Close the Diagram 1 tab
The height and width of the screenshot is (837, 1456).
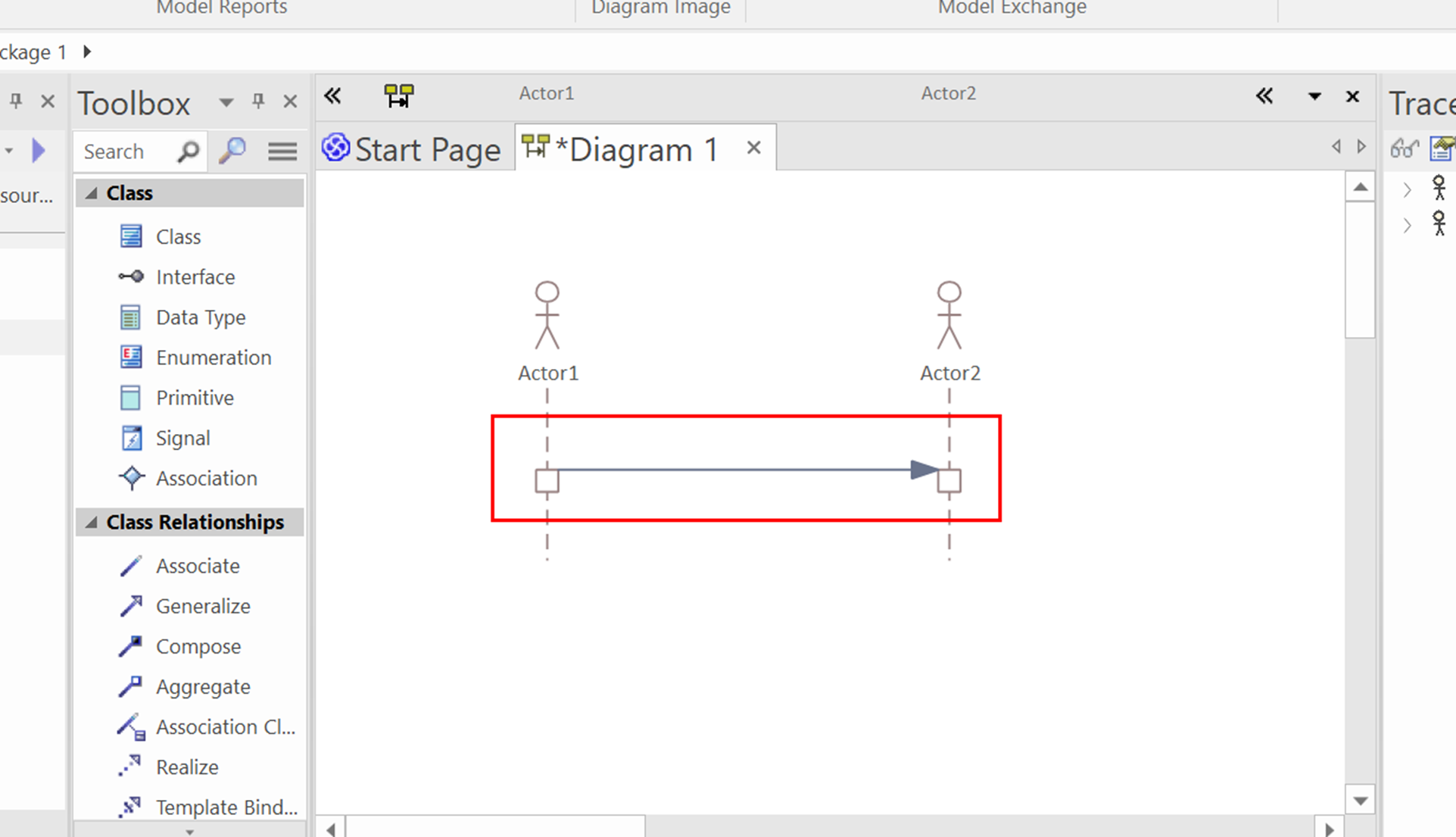(753, 148)
